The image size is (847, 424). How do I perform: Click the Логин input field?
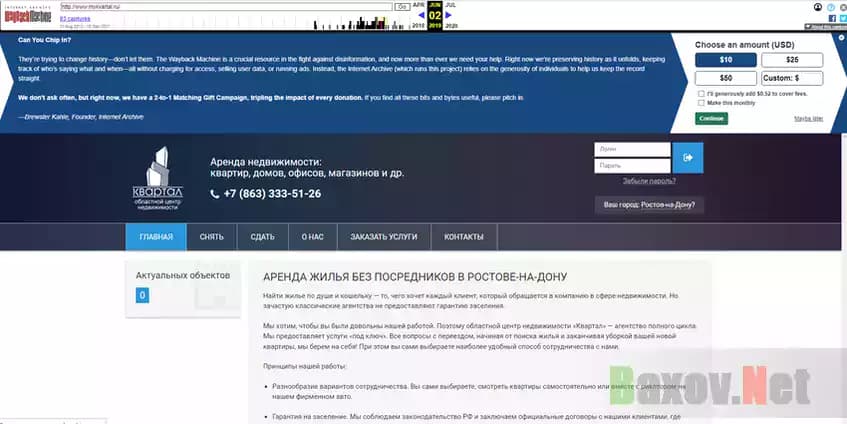(632, 149)
